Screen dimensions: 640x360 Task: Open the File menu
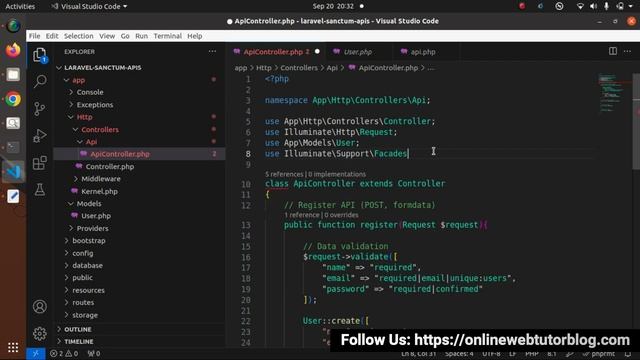(x=34, y=36)
